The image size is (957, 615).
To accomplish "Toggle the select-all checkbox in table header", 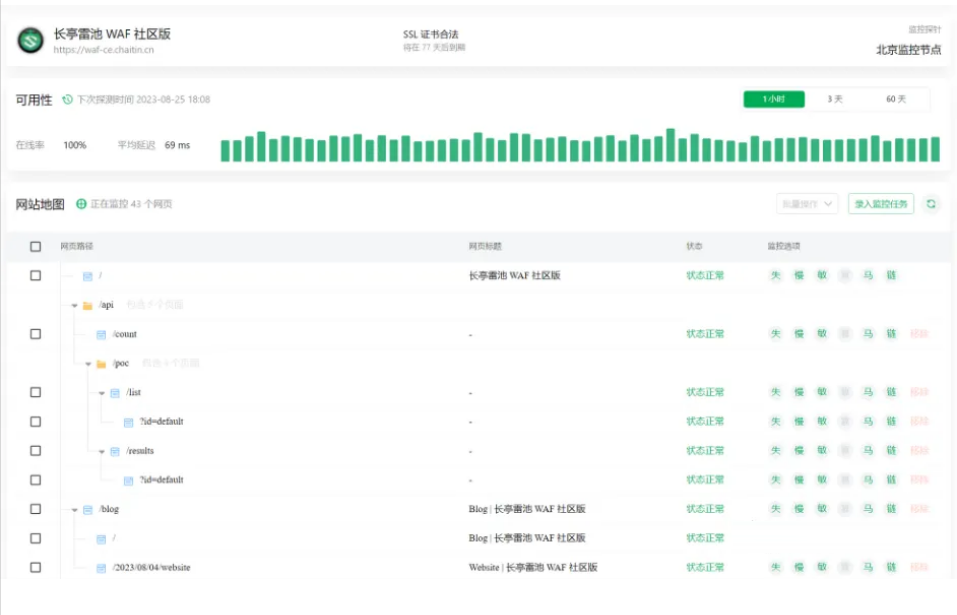I will (36, 247).
